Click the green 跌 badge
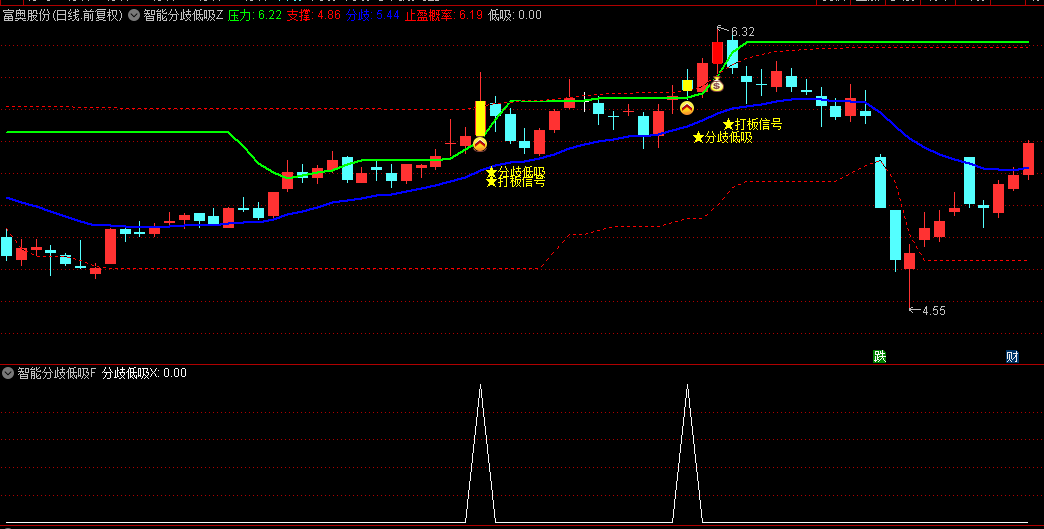The height and width of the screenshot is (529, 1044). click(x=880, y=357)
